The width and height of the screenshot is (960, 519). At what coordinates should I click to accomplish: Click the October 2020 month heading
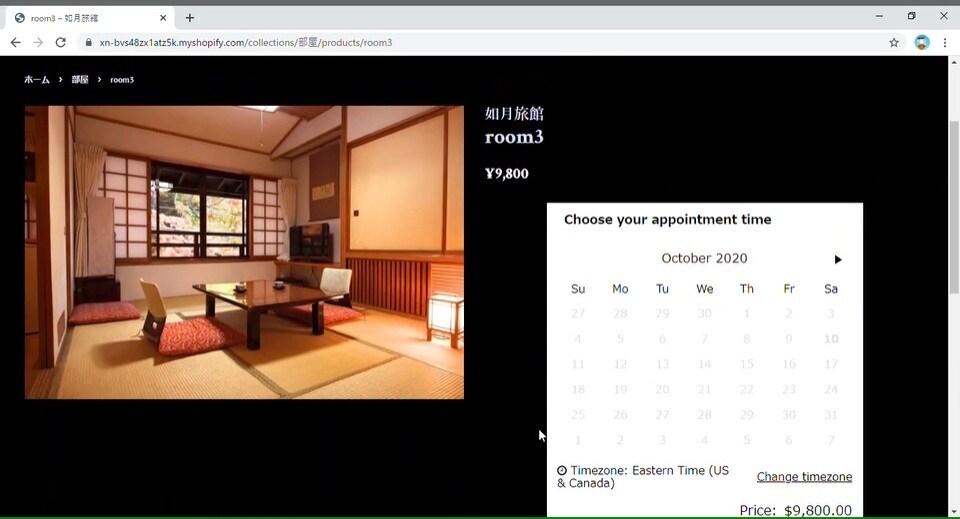(704, 258)
